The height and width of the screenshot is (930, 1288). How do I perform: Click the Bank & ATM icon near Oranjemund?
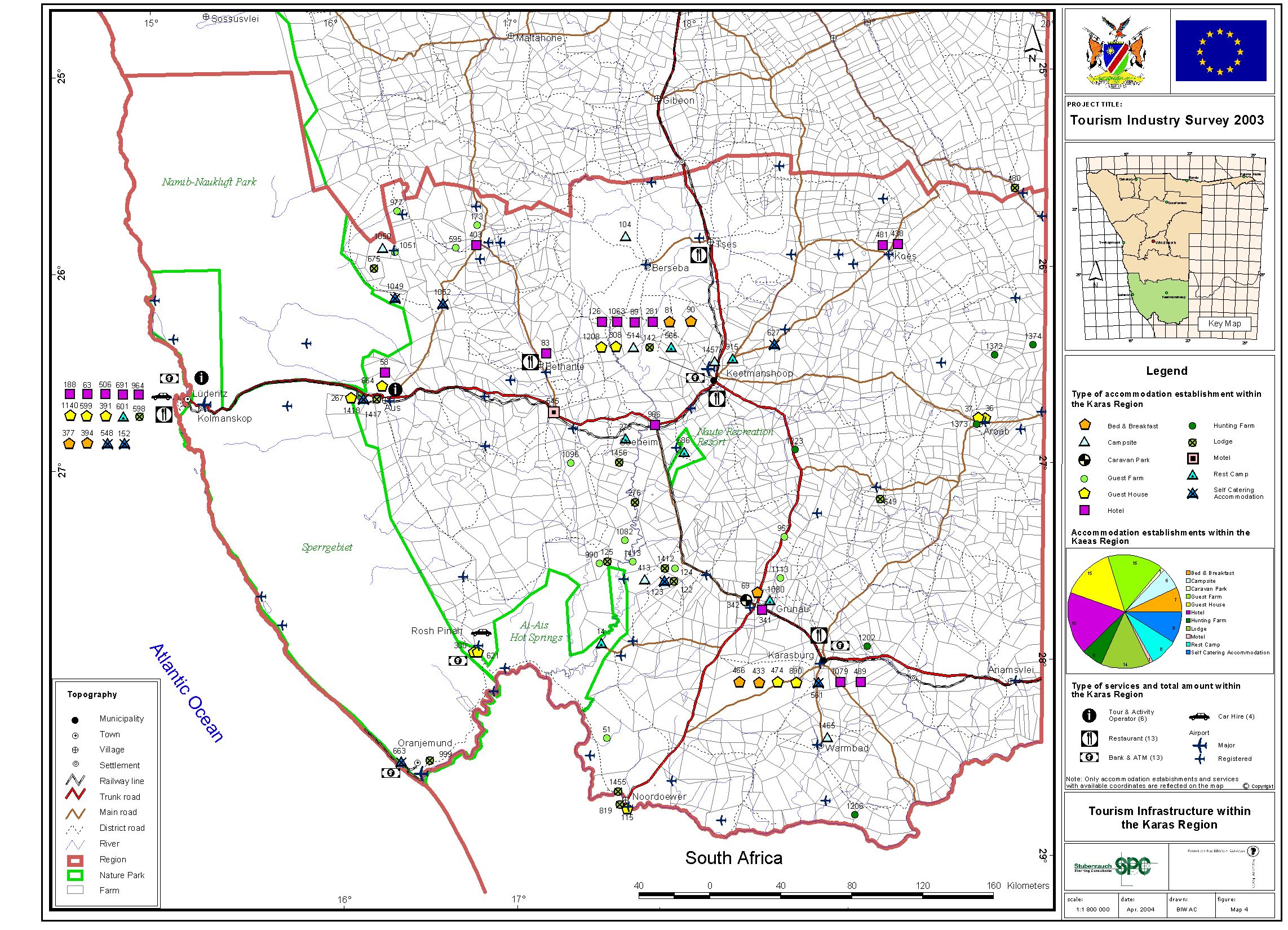(x=391, y=773)
